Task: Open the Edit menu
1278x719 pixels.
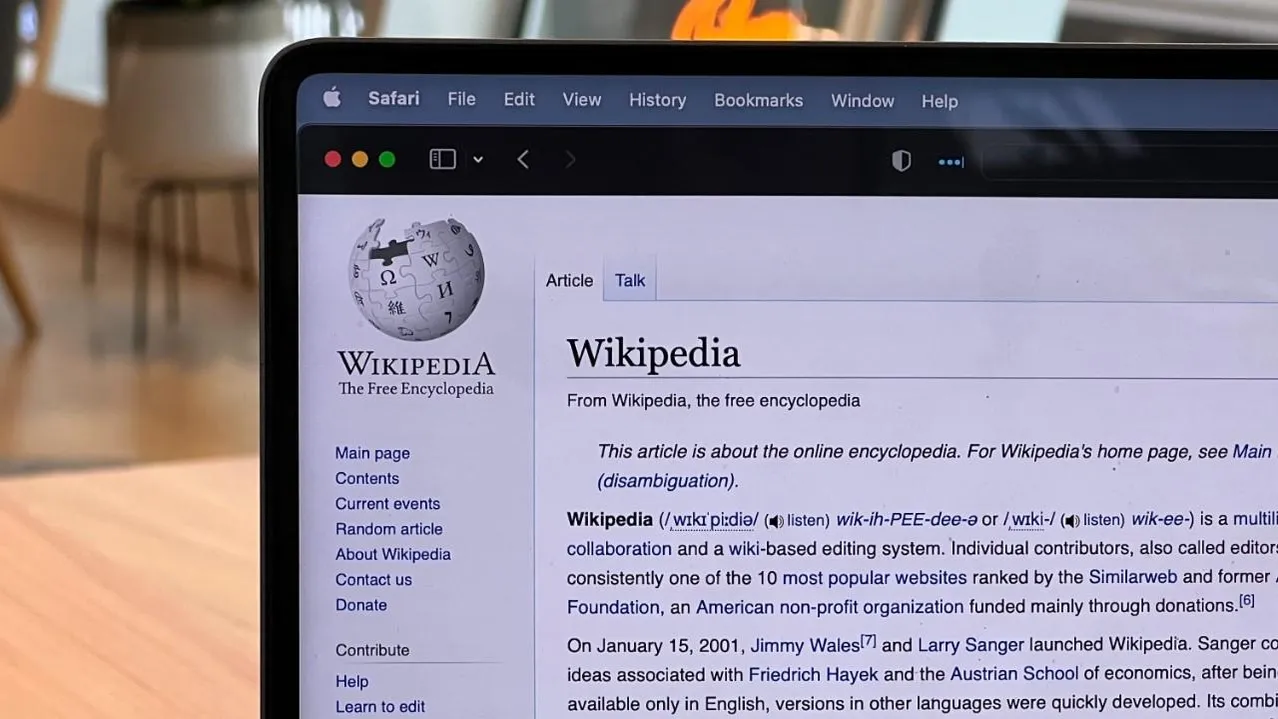Action: pos(519,100)
